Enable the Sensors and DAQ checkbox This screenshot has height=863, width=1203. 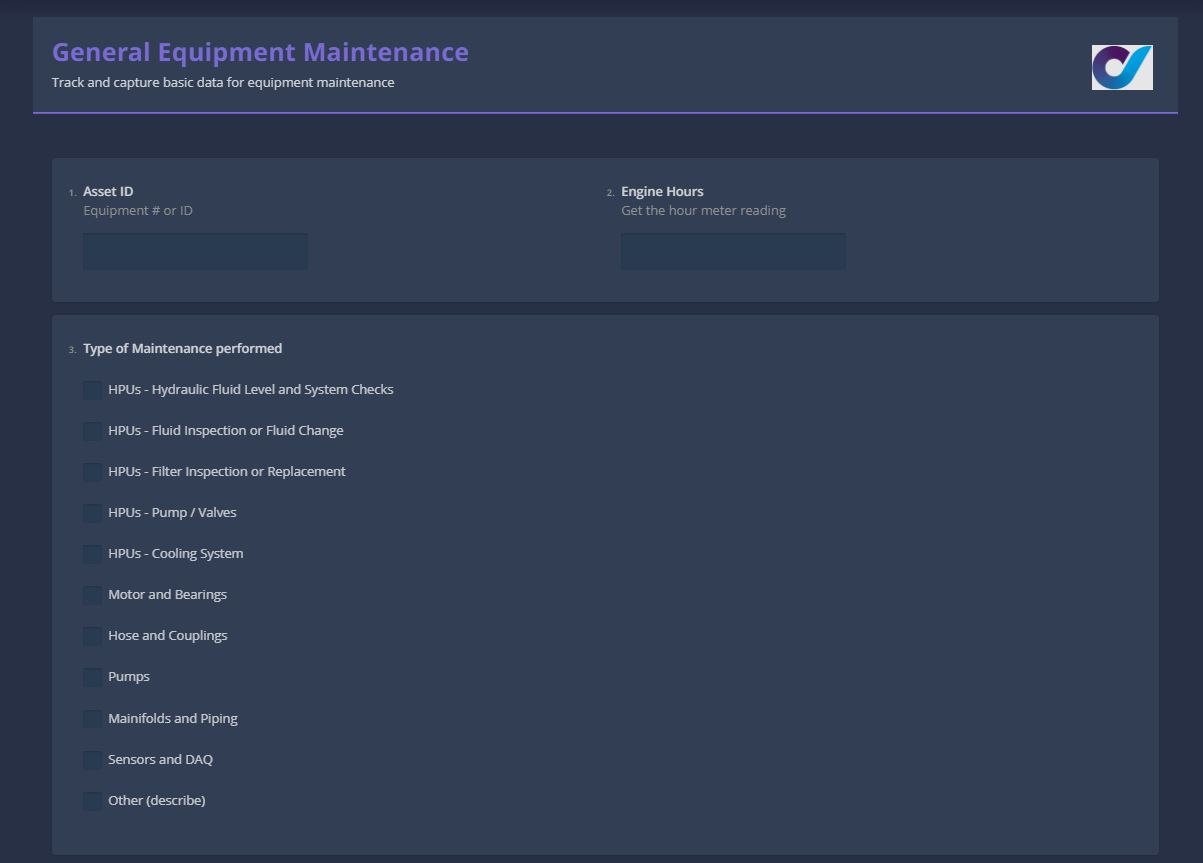pyautogui.click(x=92, y=759)
